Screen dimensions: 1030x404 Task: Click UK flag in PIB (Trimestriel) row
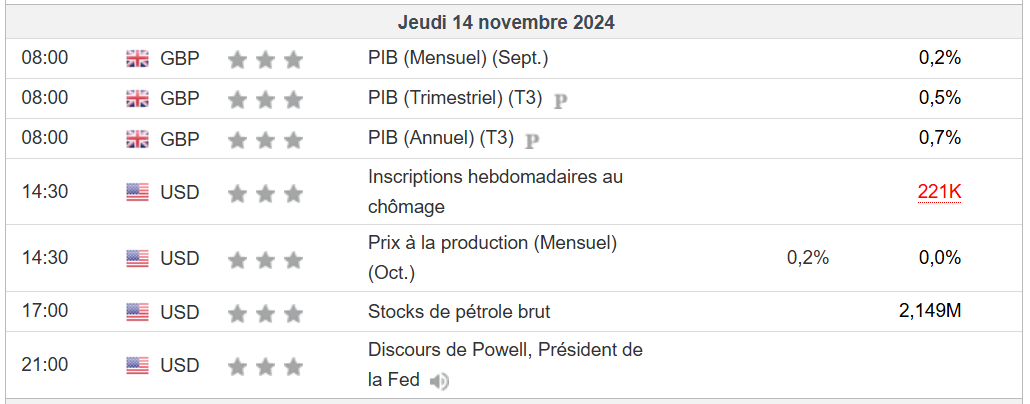tap(137, 99)
